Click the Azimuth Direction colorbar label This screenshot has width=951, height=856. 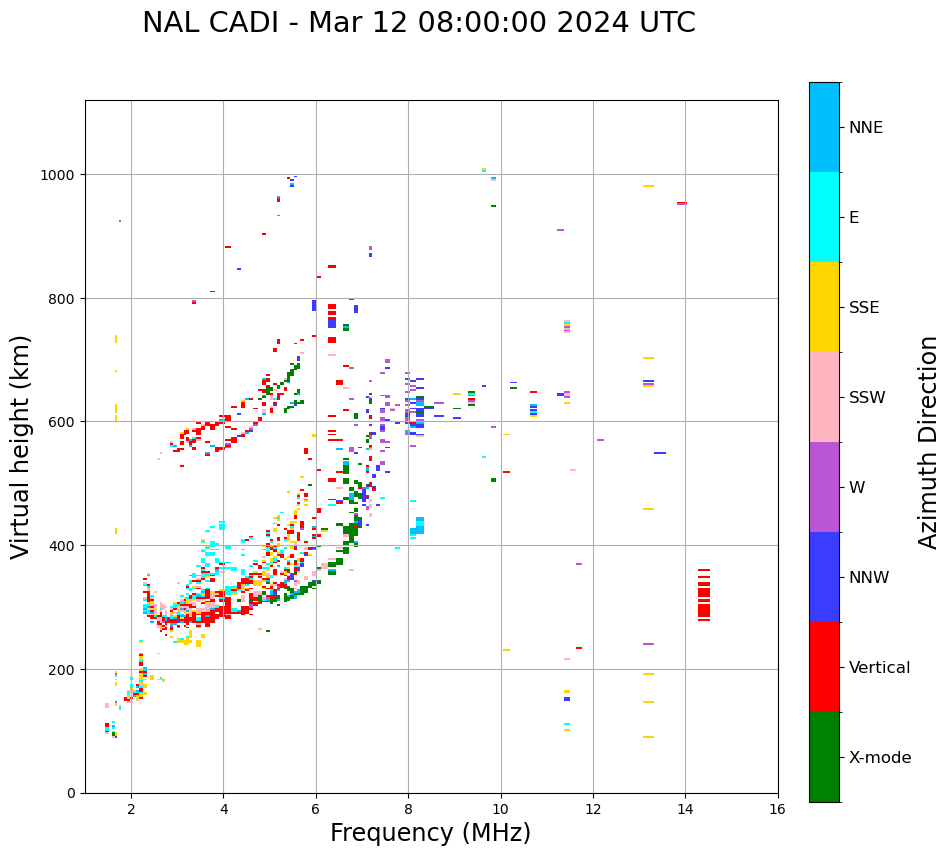(x=929, y=442)
